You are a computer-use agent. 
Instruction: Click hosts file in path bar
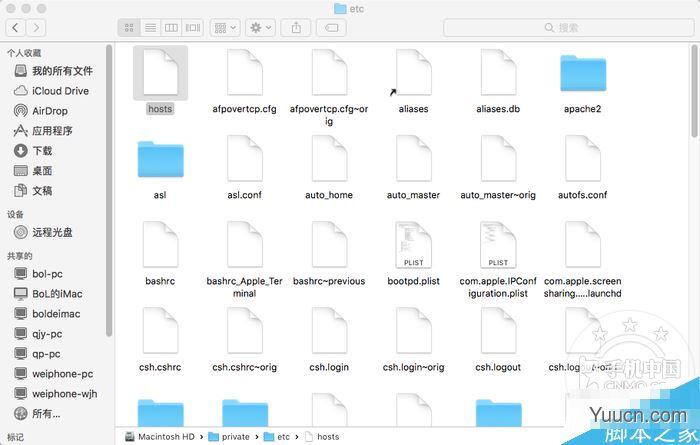coord(322,437)
